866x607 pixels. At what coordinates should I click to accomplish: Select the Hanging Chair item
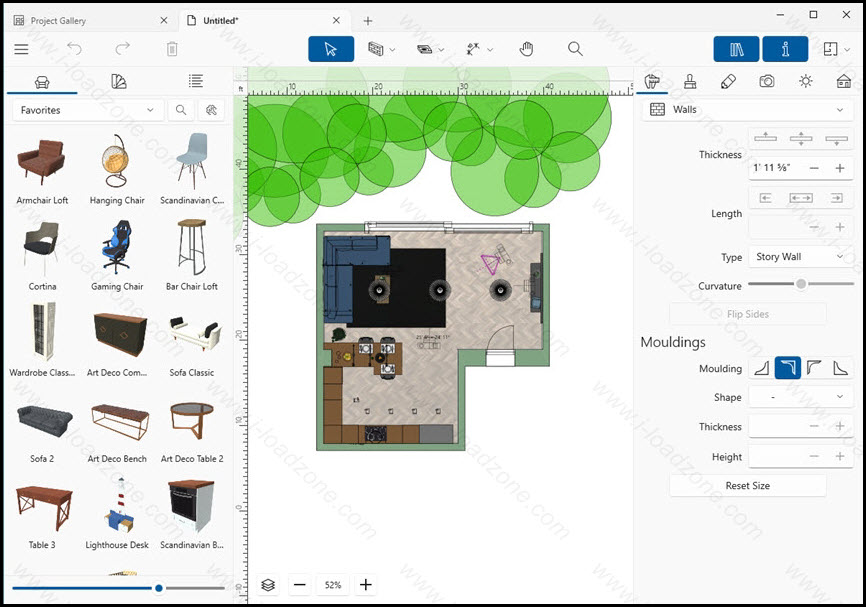coord(117,170)
